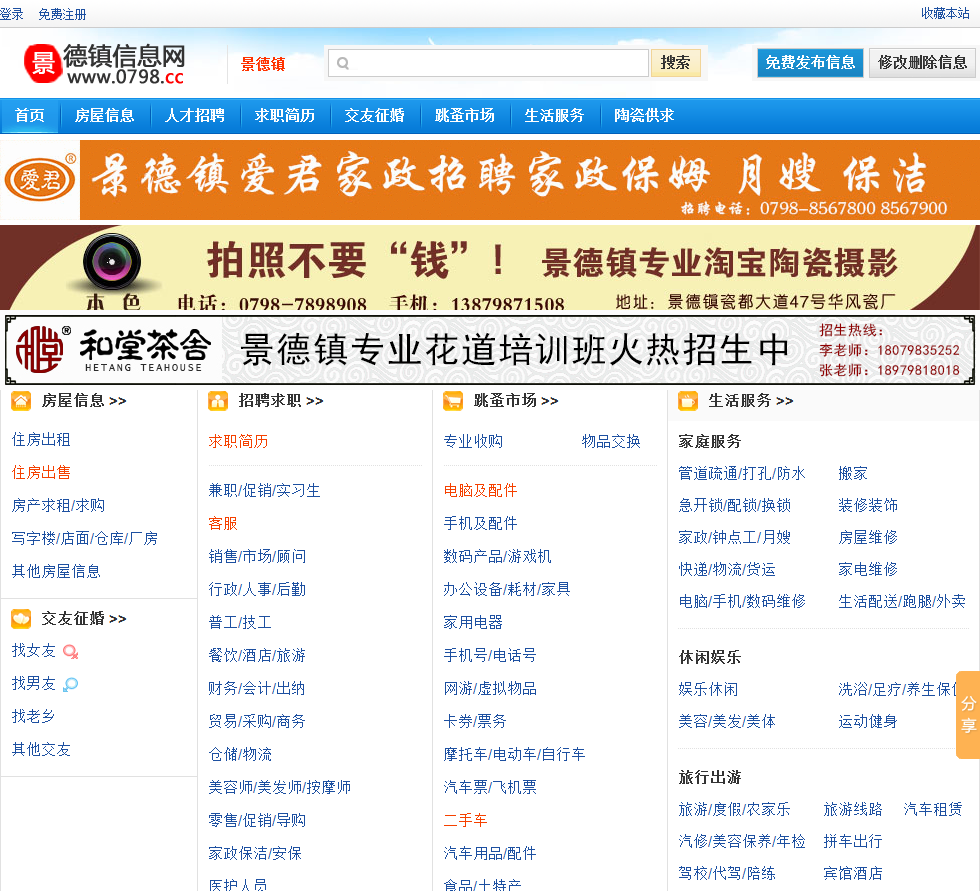Screen dimensions: 980x891
Task: Open 专业收购 link
Action: click(x=473, y=442)
